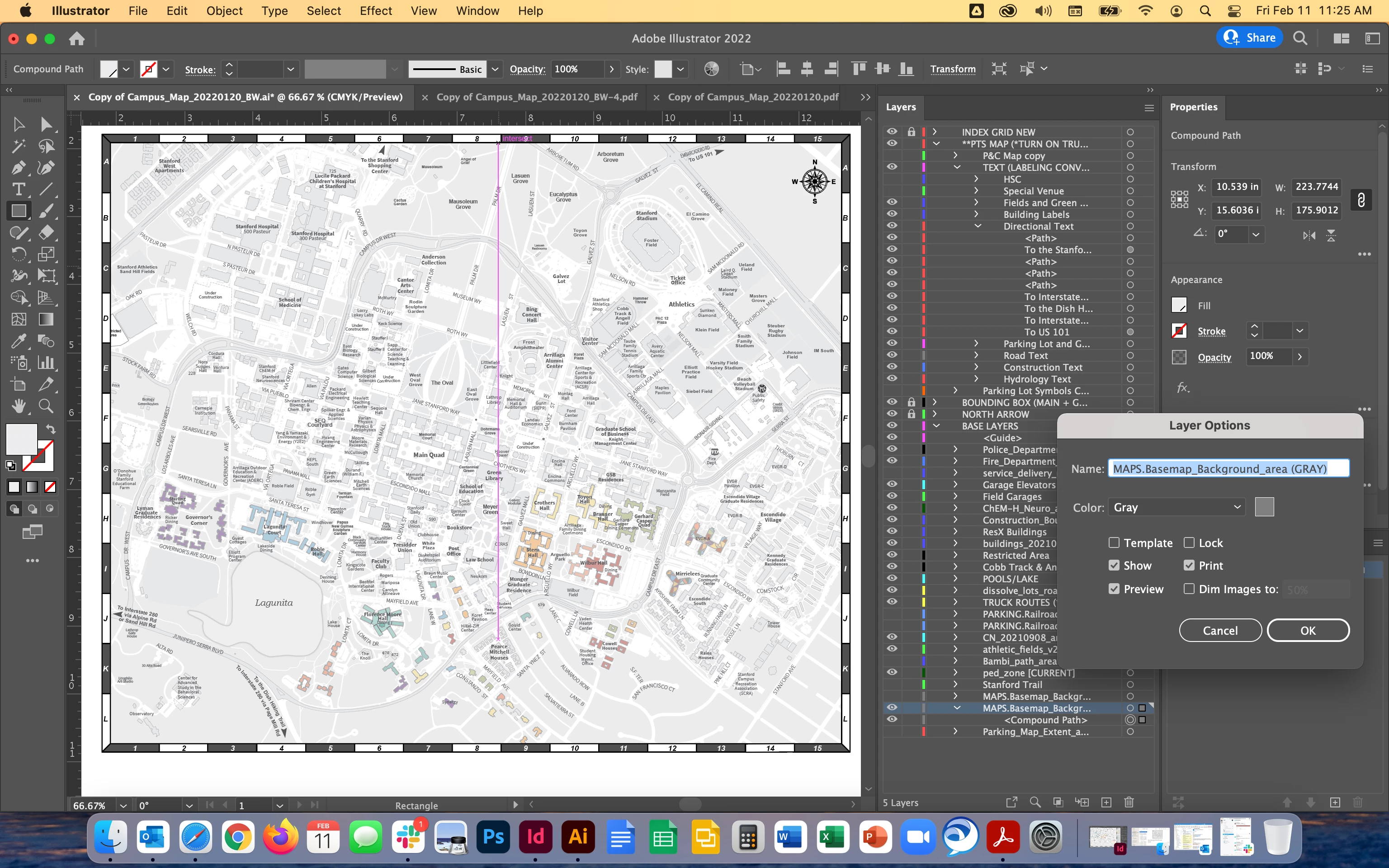Switch to Copy of Campus_Map_20220120.pdf tab
The image size is (1389, 868).
pyautogui.click(x=752, y=97)
